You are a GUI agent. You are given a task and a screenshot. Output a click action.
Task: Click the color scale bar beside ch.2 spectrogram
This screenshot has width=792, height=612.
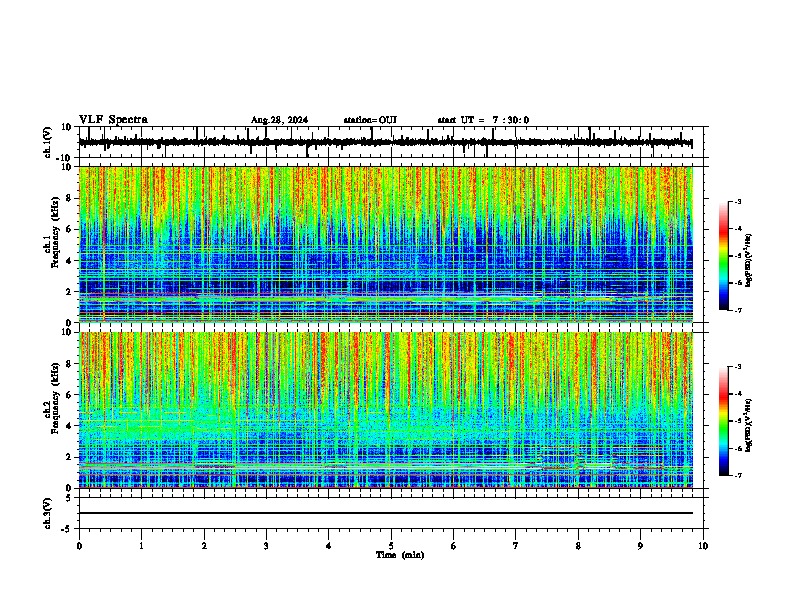724,421
